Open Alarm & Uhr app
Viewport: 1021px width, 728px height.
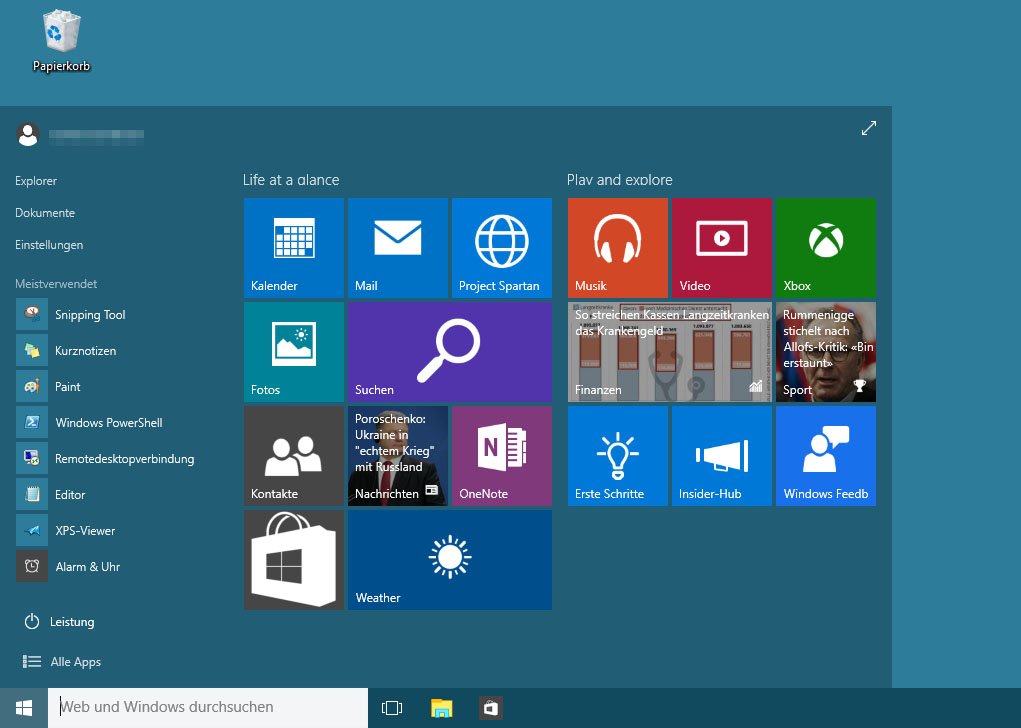pyautogui.click(x=68, y=567)
